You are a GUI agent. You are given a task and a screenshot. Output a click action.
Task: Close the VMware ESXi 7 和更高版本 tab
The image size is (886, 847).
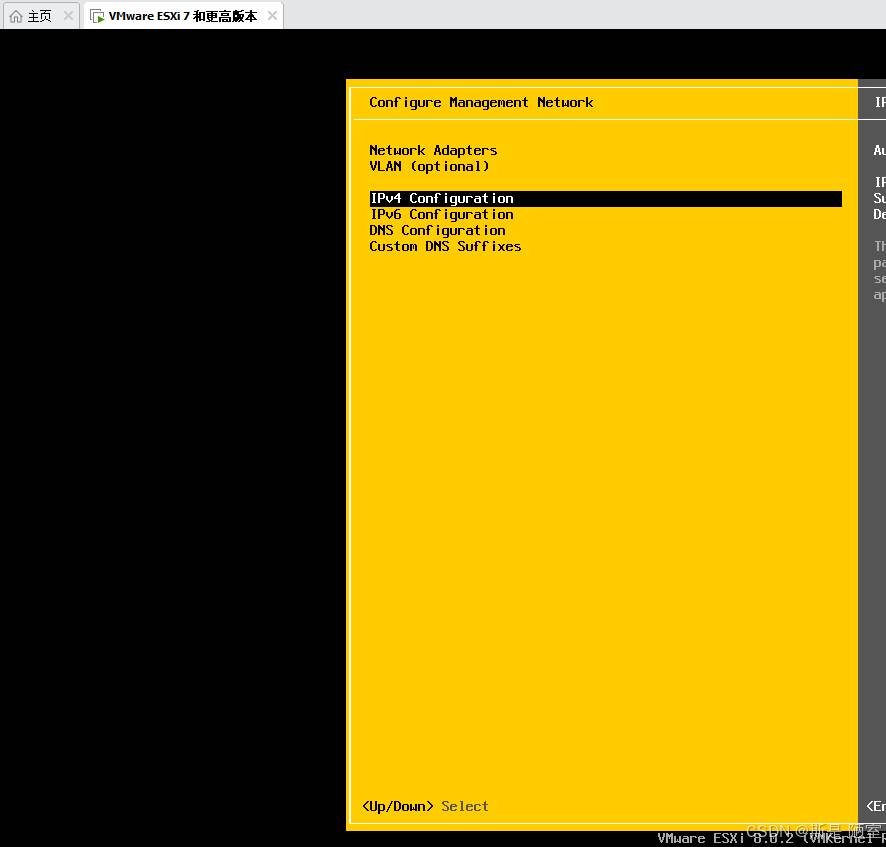(x=273, y=16)
